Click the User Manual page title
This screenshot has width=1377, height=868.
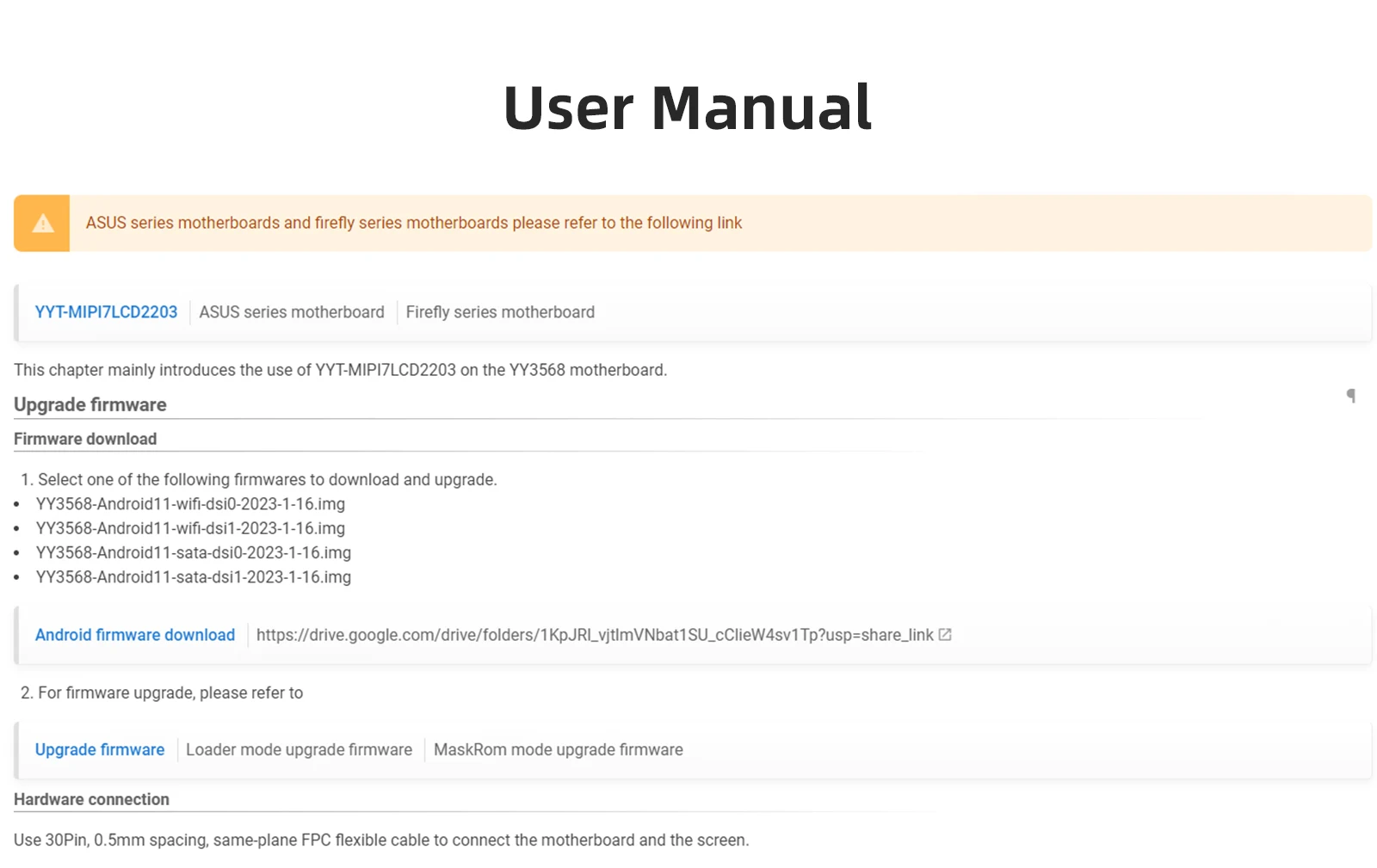[688, 108]
